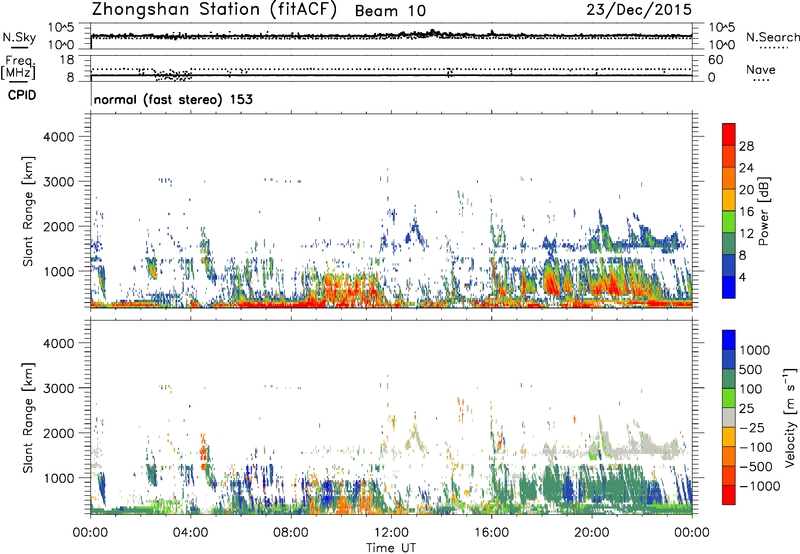Click the "1000" slant range tick of velocity panel
The image size is (800, 554).
[58, 478]
